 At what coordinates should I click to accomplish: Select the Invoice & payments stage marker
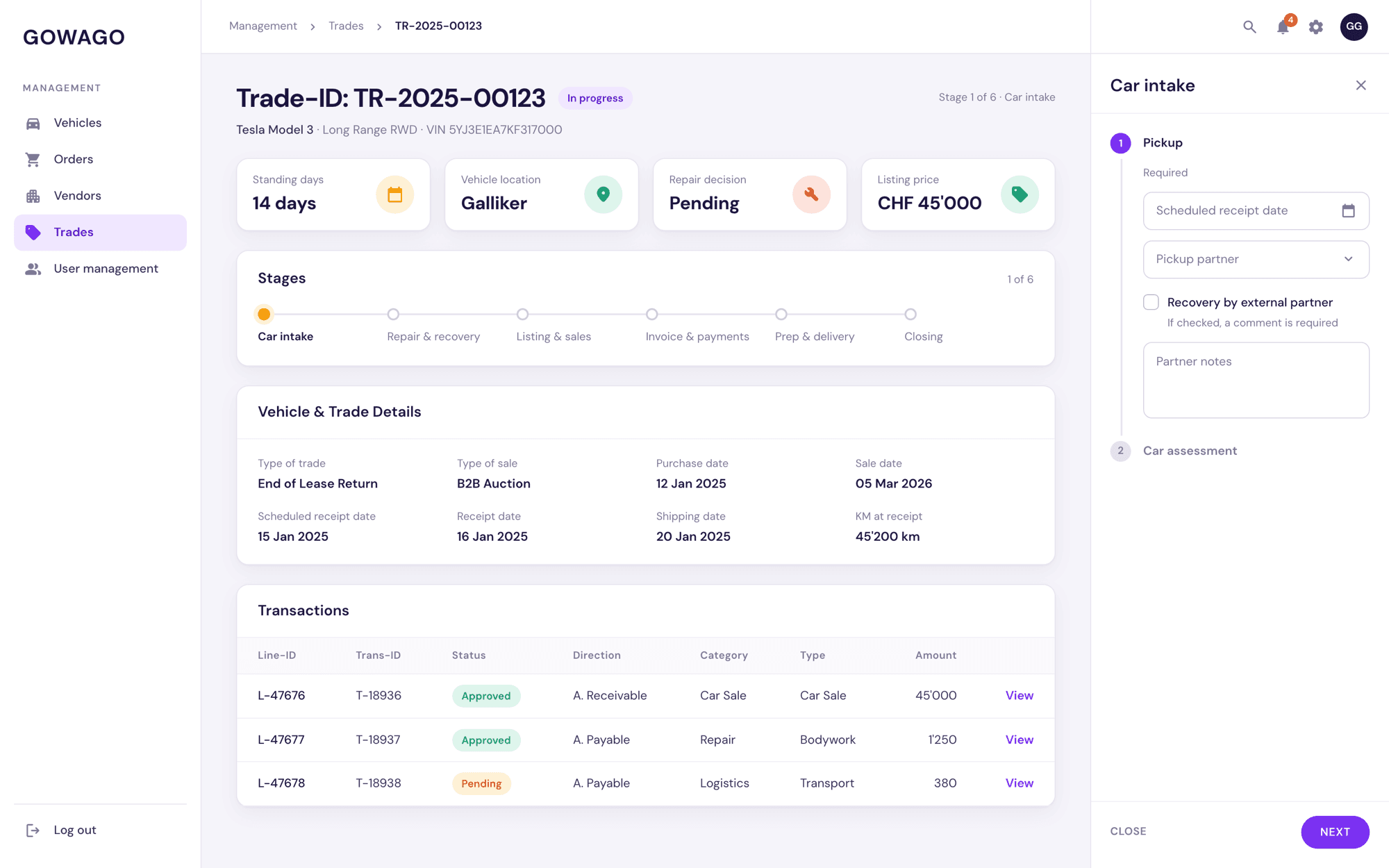(651, 314)
